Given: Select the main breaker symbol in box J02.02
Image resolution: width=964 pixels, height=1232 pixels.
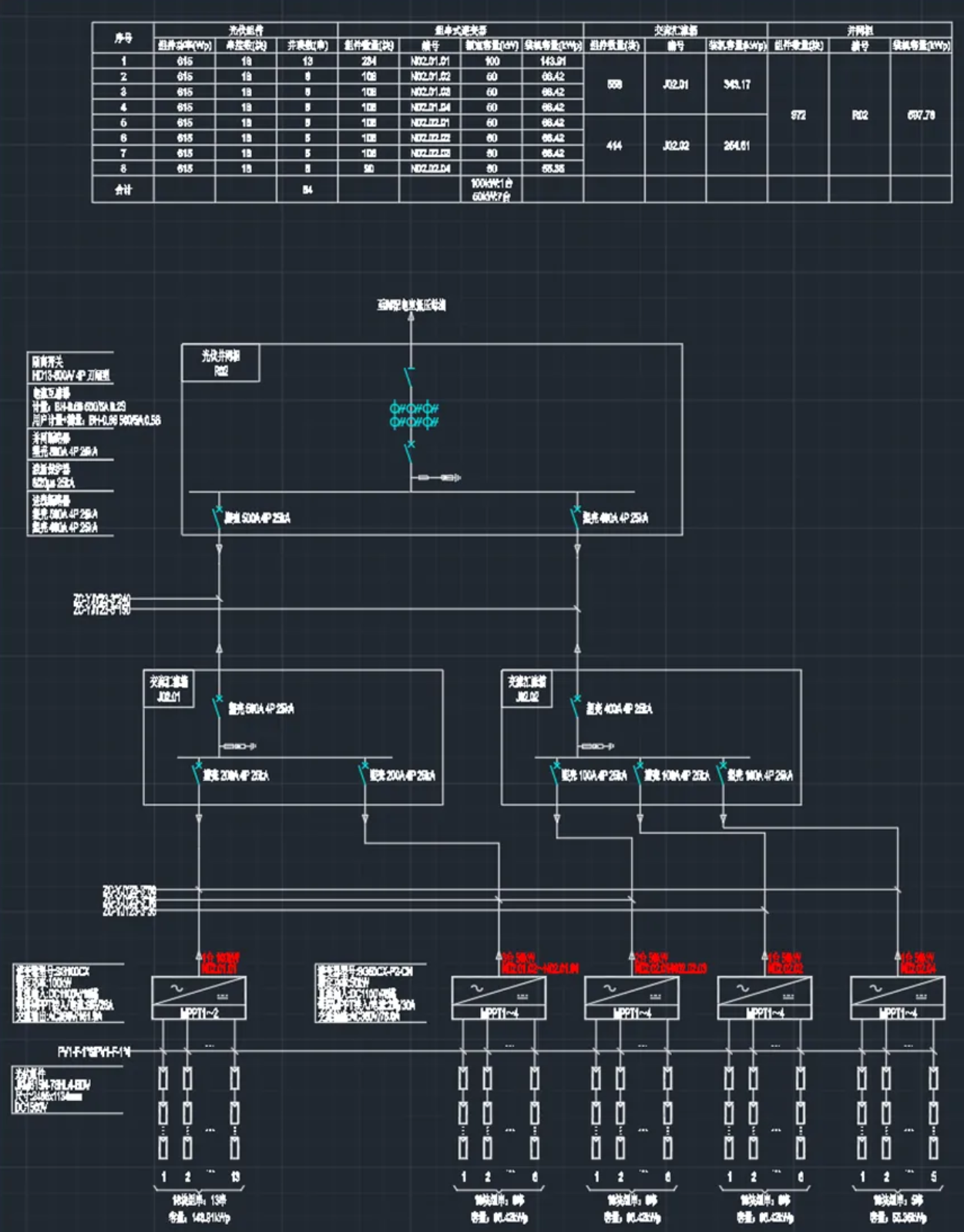Looking at the screenshot, I should pos(576,706).
